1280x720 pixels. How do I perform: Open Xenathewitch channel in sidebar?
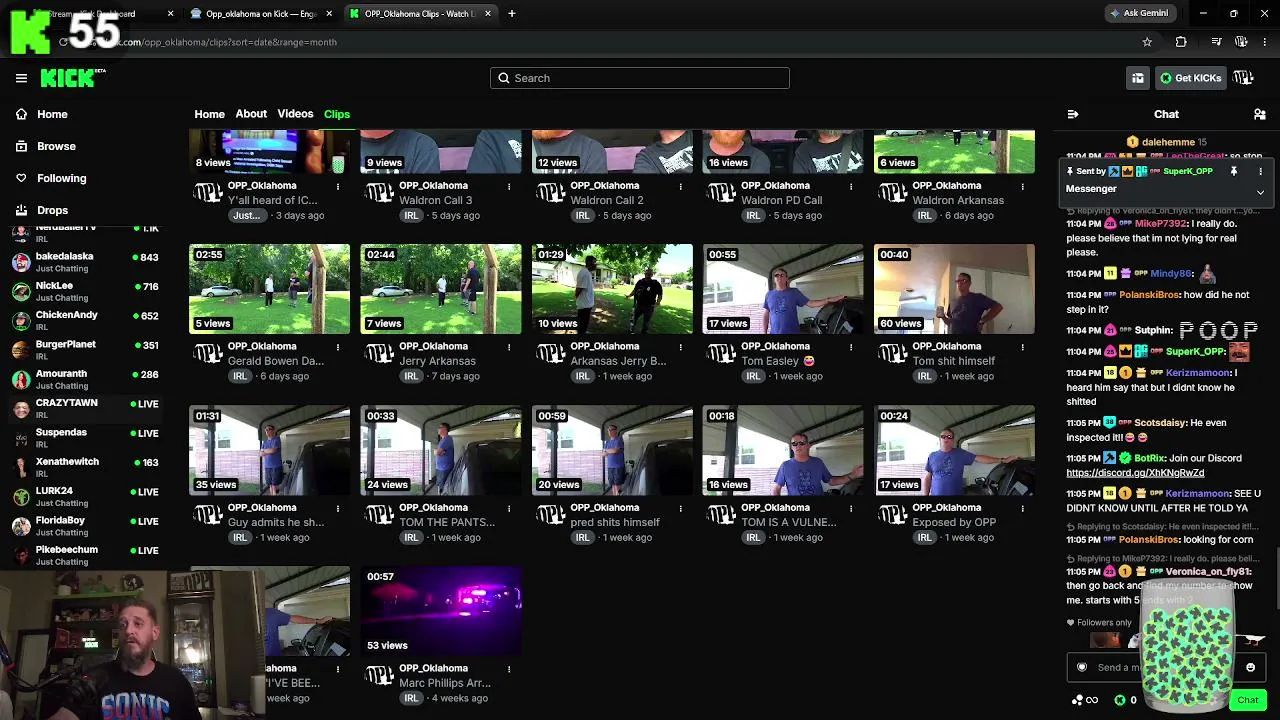(x=86, y=467)
